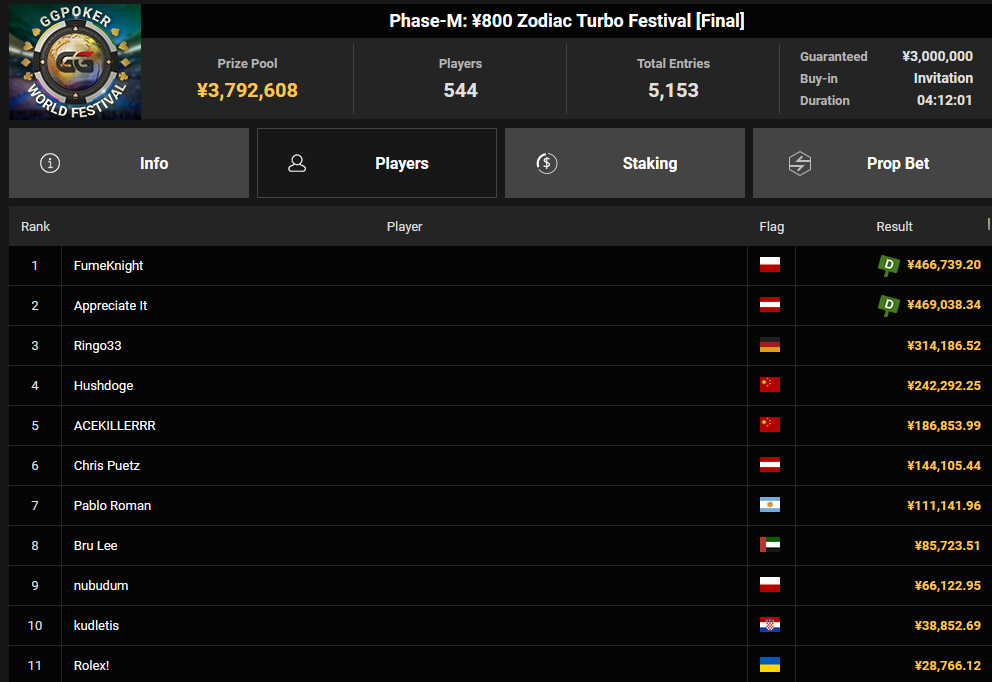Select player row kudletis
992x682 pixels.
500,625
